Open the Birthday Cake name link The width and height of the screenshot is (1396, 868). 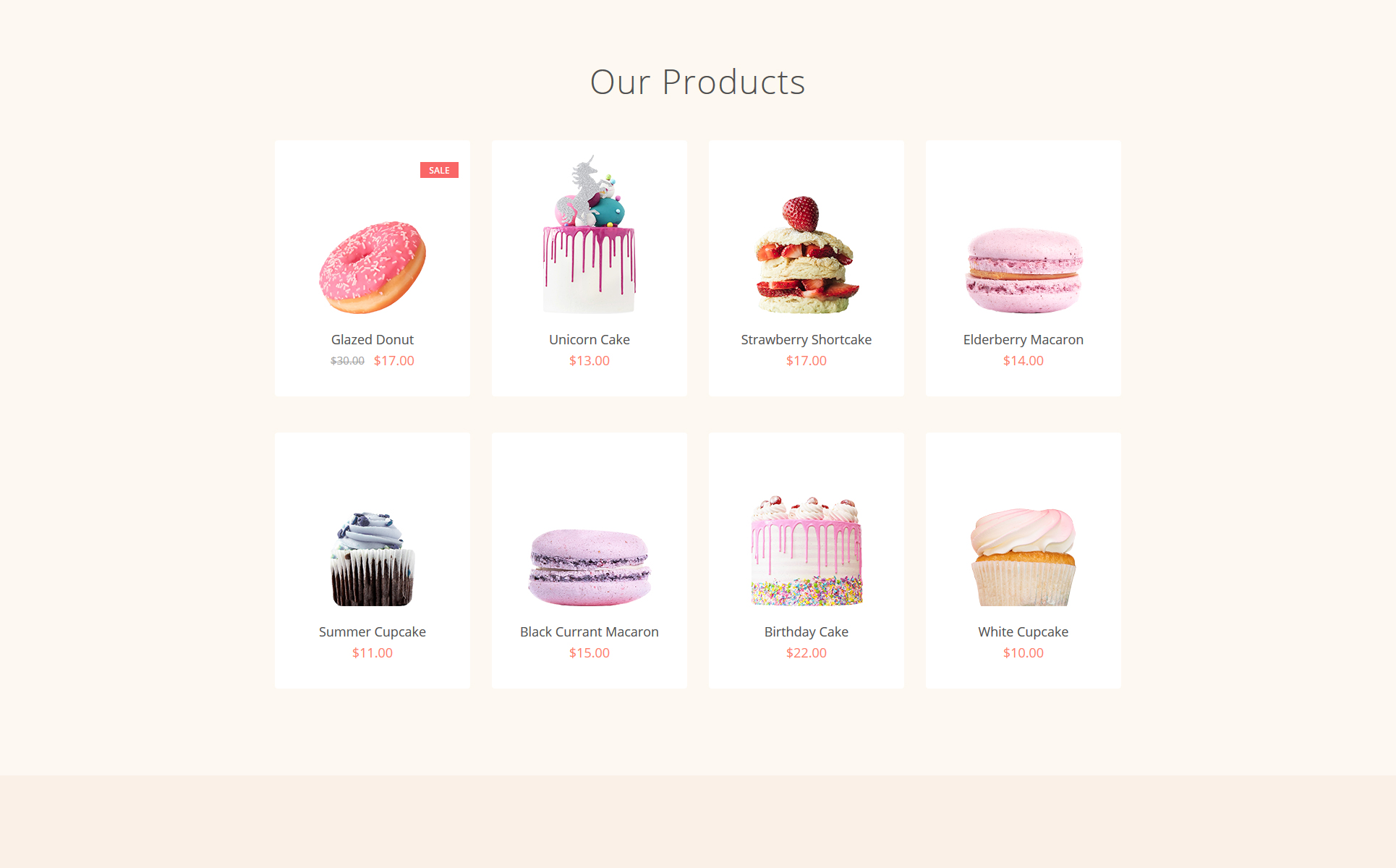[806, 631]
